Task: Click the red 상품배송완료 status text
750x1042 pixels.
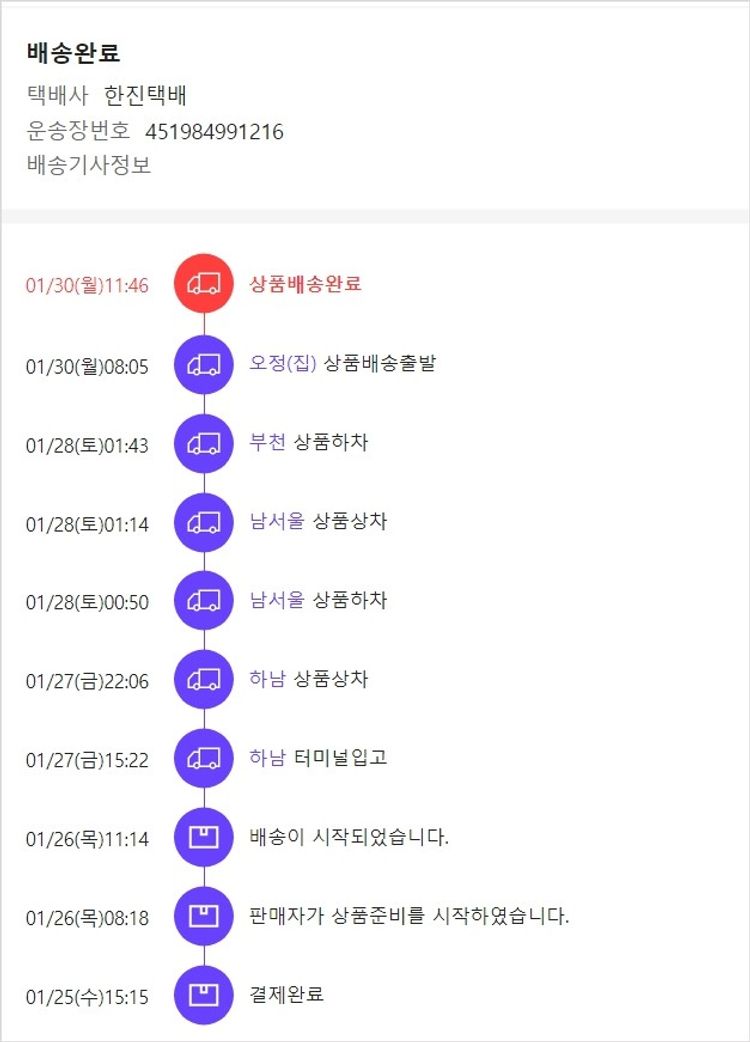Action: 305,284
